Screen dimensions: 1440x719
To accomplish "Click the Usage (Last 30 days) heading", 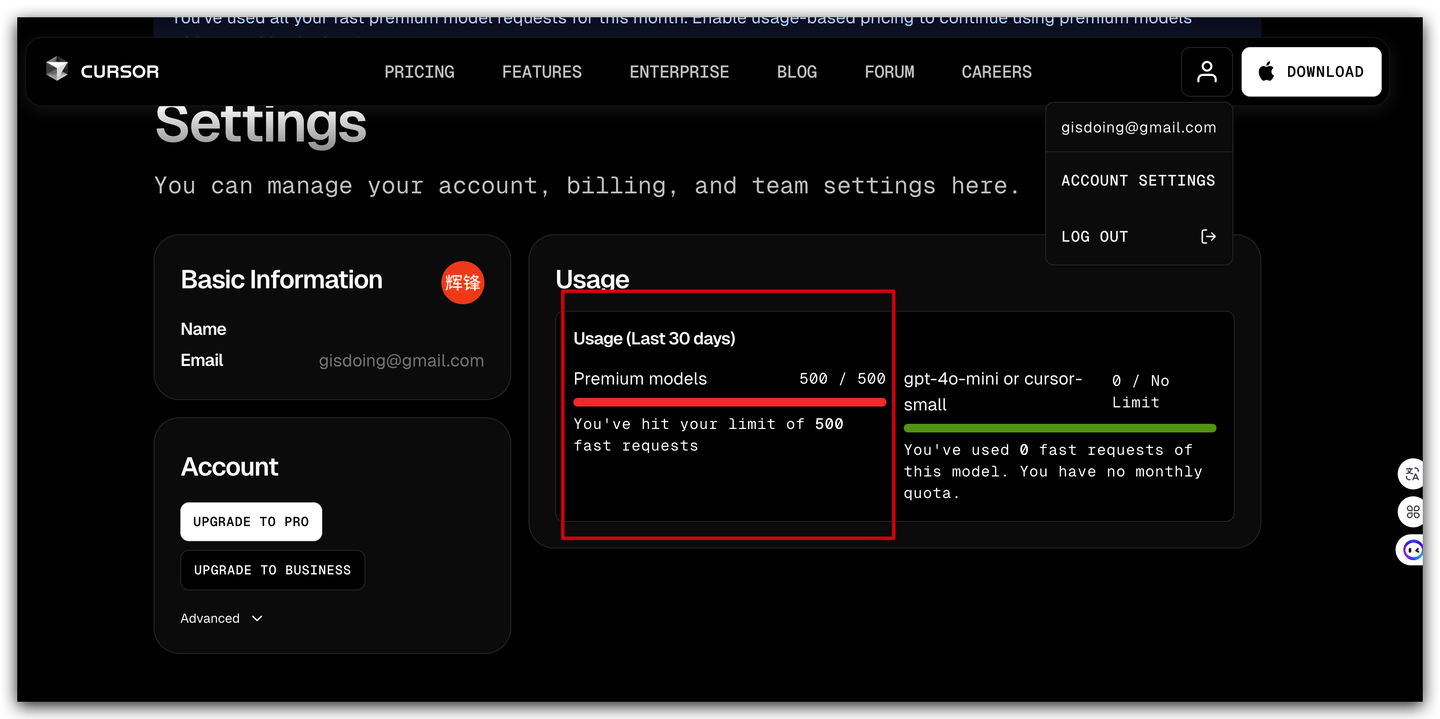I will click(x=654, y=339).
